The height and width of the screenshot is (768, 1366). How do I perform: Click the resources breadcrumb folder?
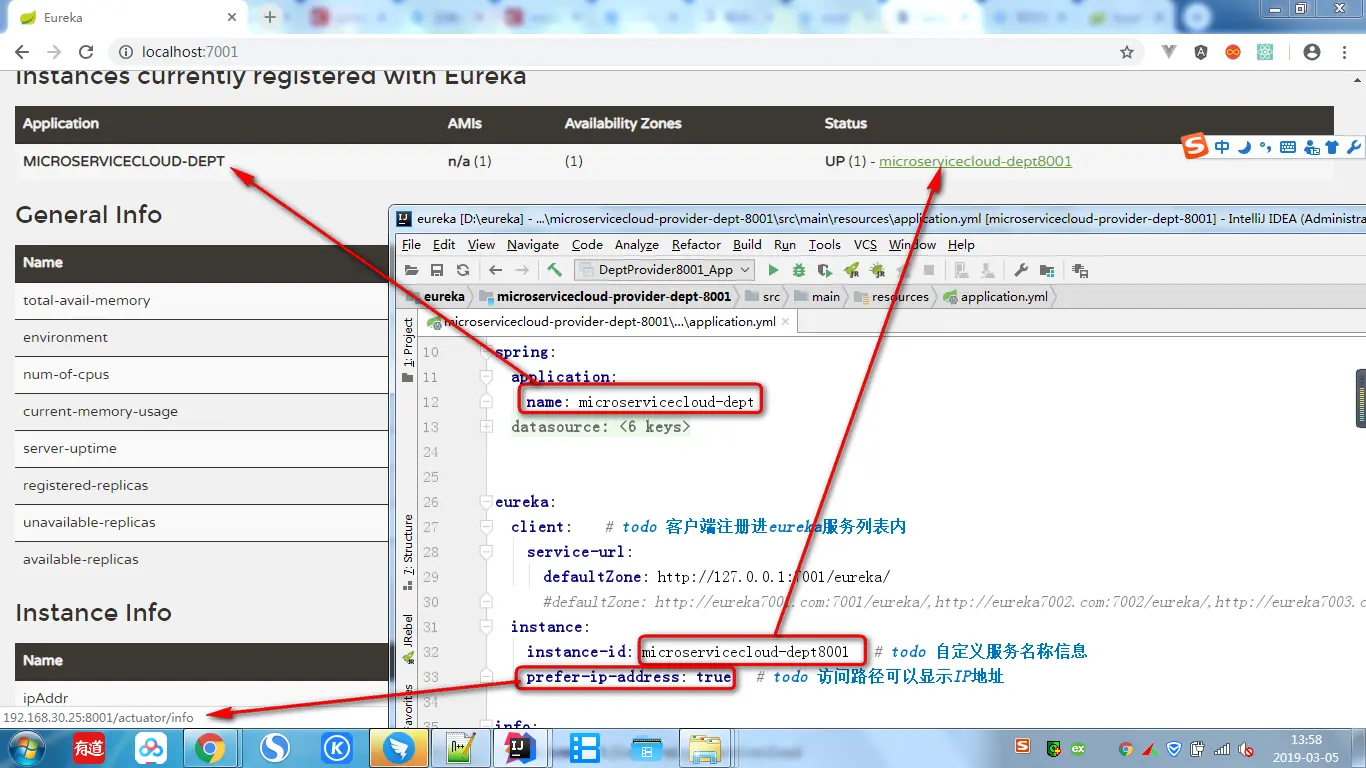click(890, 297)
